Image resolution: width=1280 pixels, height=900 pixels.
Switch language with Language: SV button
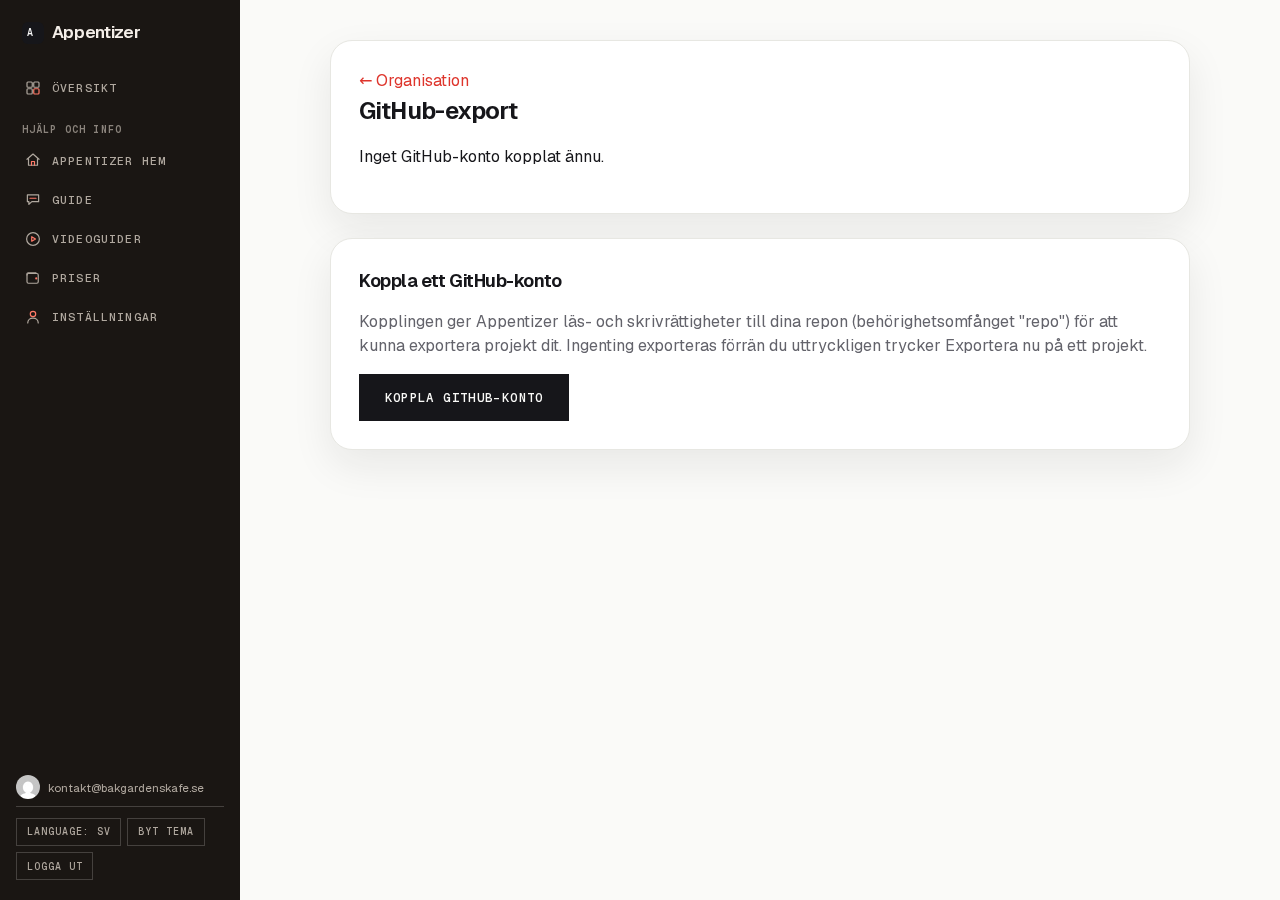tap(68, 832)
